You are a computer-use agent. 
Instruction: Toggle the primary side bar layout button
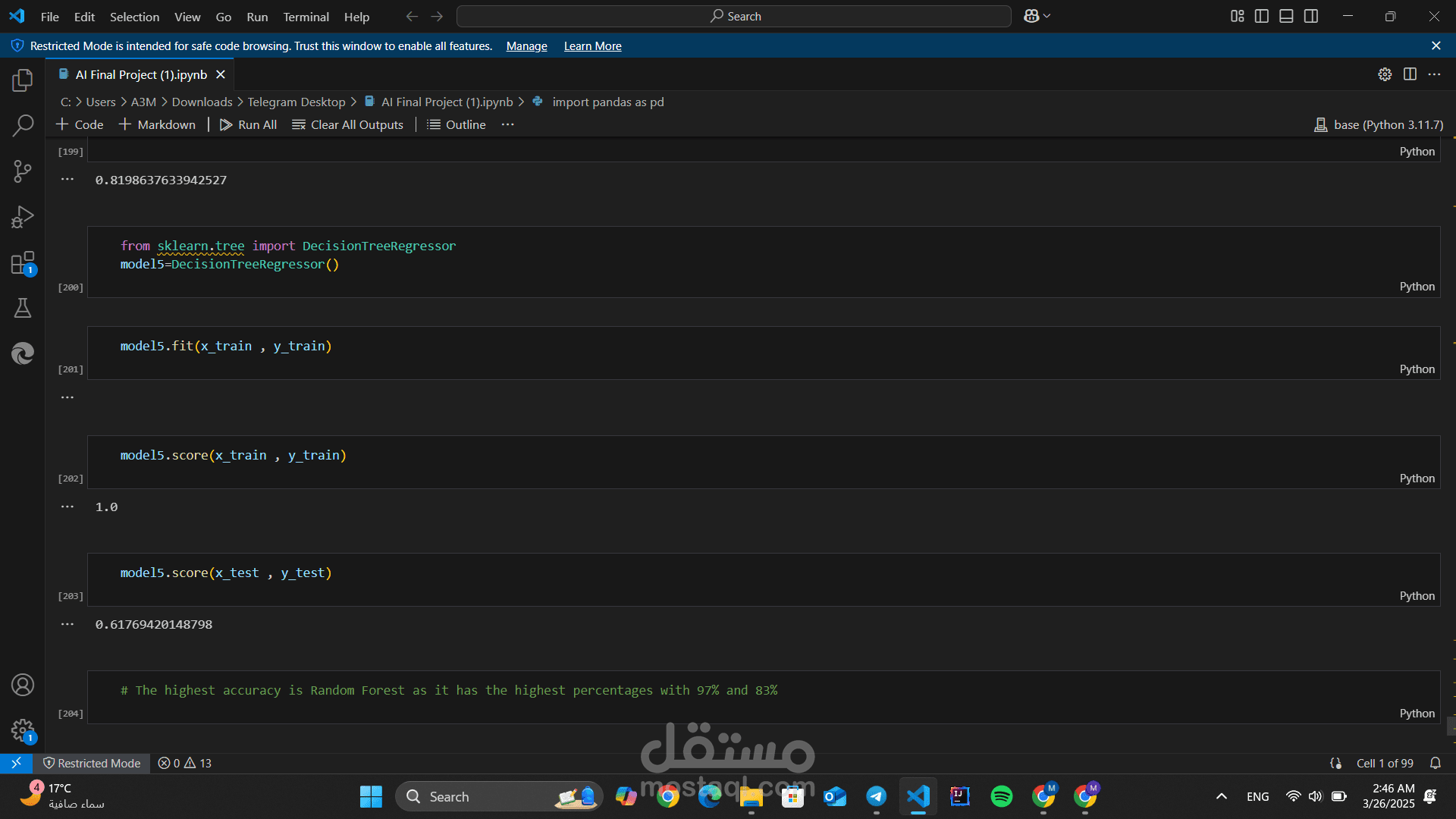click(x=1262, y=16)
